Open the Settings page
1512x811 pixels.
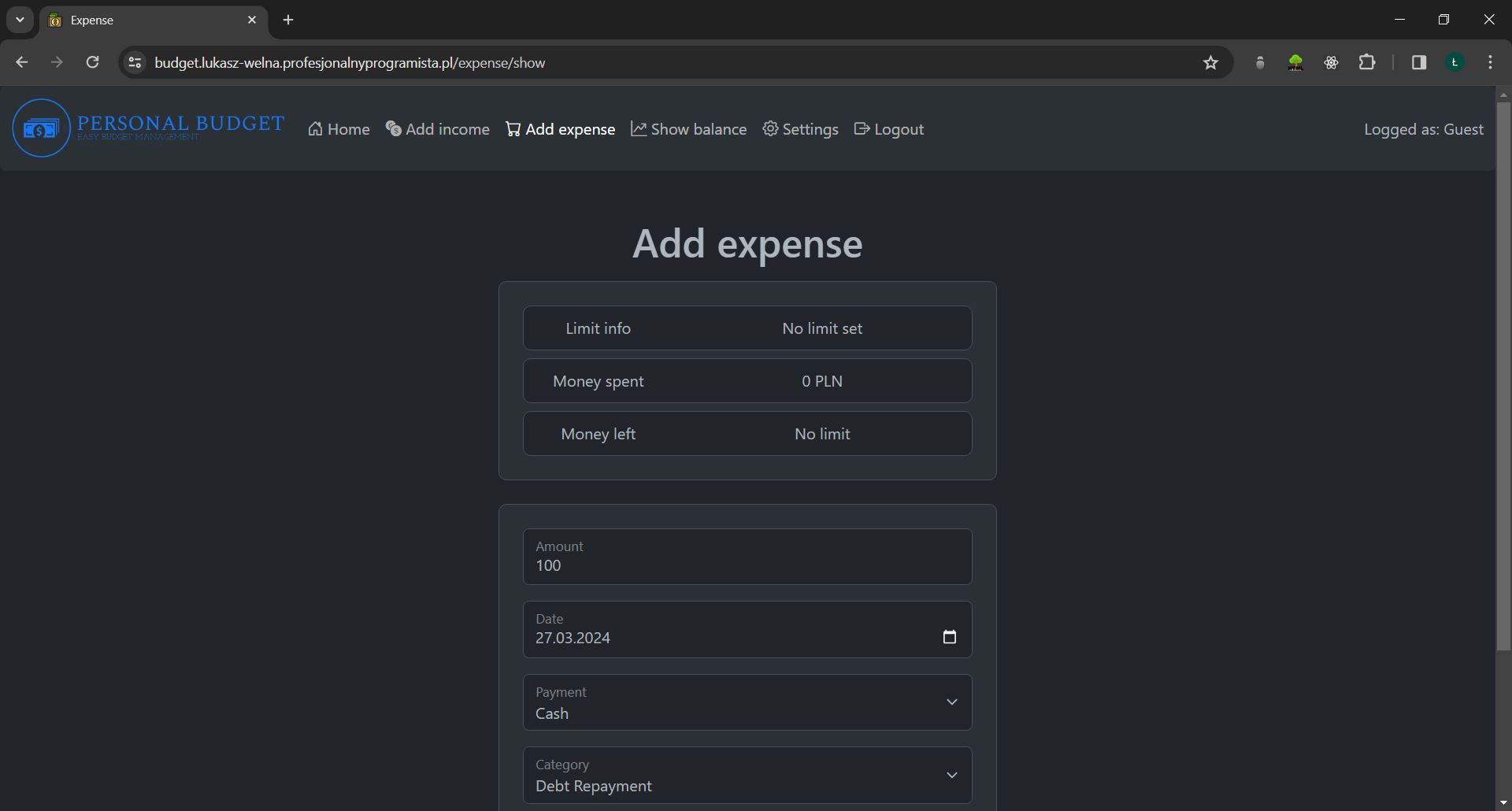(x=800, y=129)
